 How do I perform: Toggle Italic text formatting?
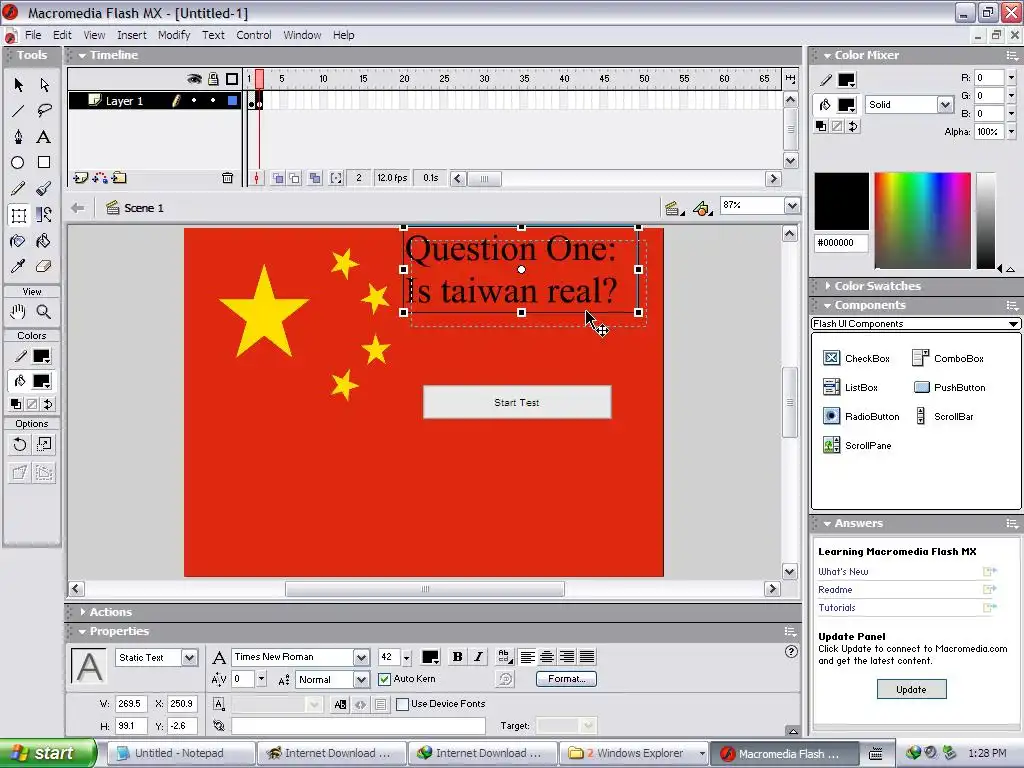click(479, 657)
